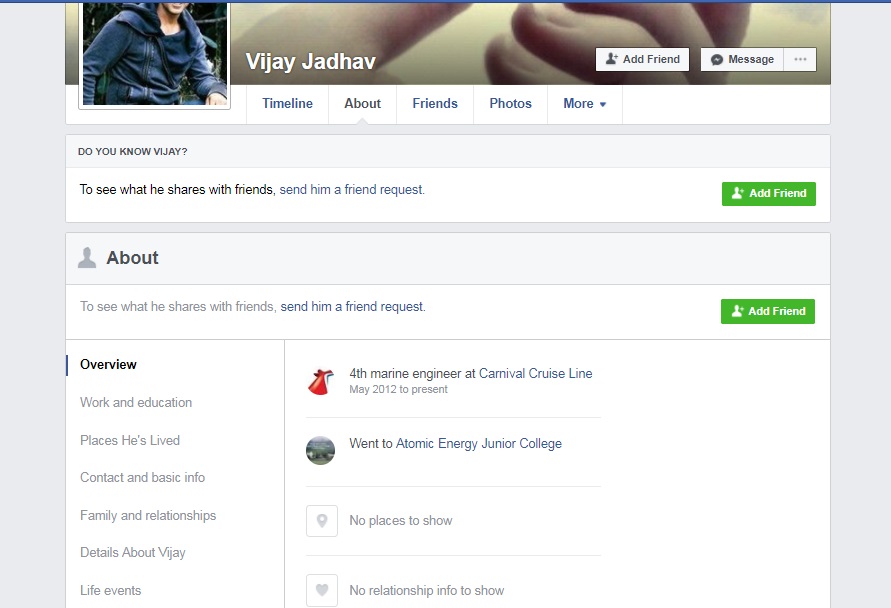The image size is (891, 608).
Task: Open Details About Vijay section
Action: (x=132, y=552)
